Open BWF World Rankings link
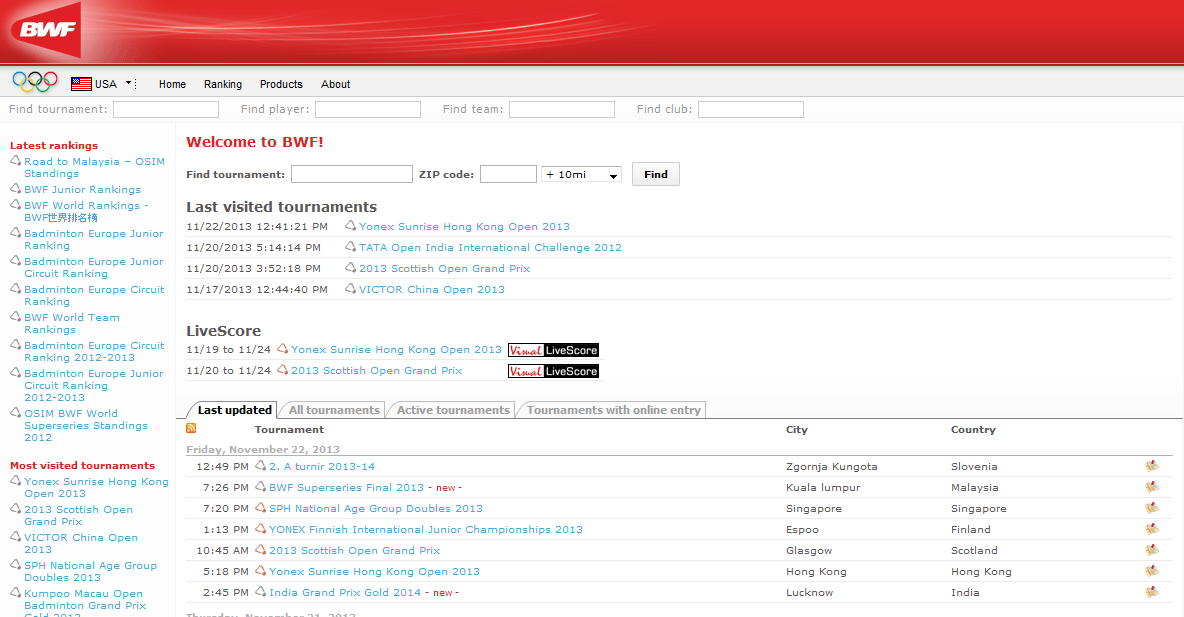This screenshot has width=1184, height=617. pyautogui.click(x=86, y=211)
